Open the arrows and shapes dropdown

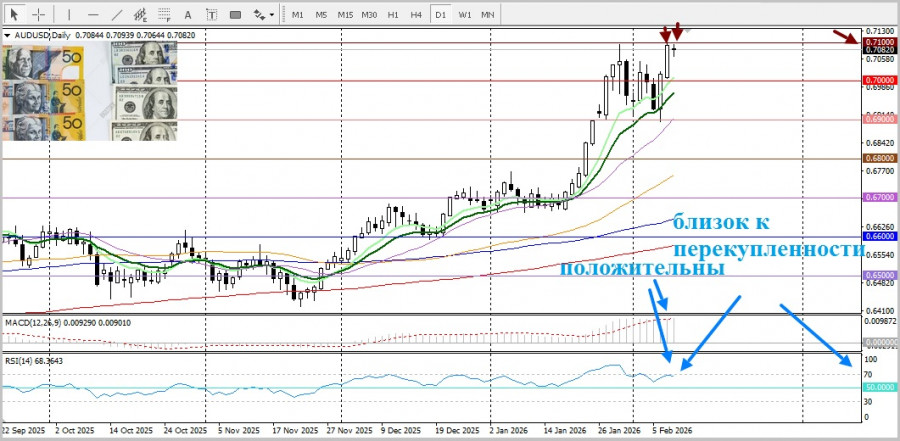(264, 14)
